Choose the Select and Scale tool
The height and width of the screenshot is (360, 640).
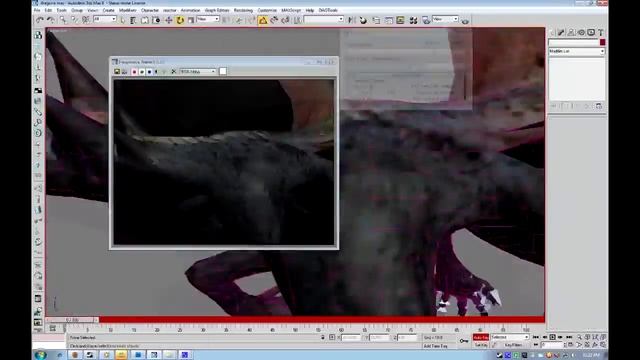[191, 20]
